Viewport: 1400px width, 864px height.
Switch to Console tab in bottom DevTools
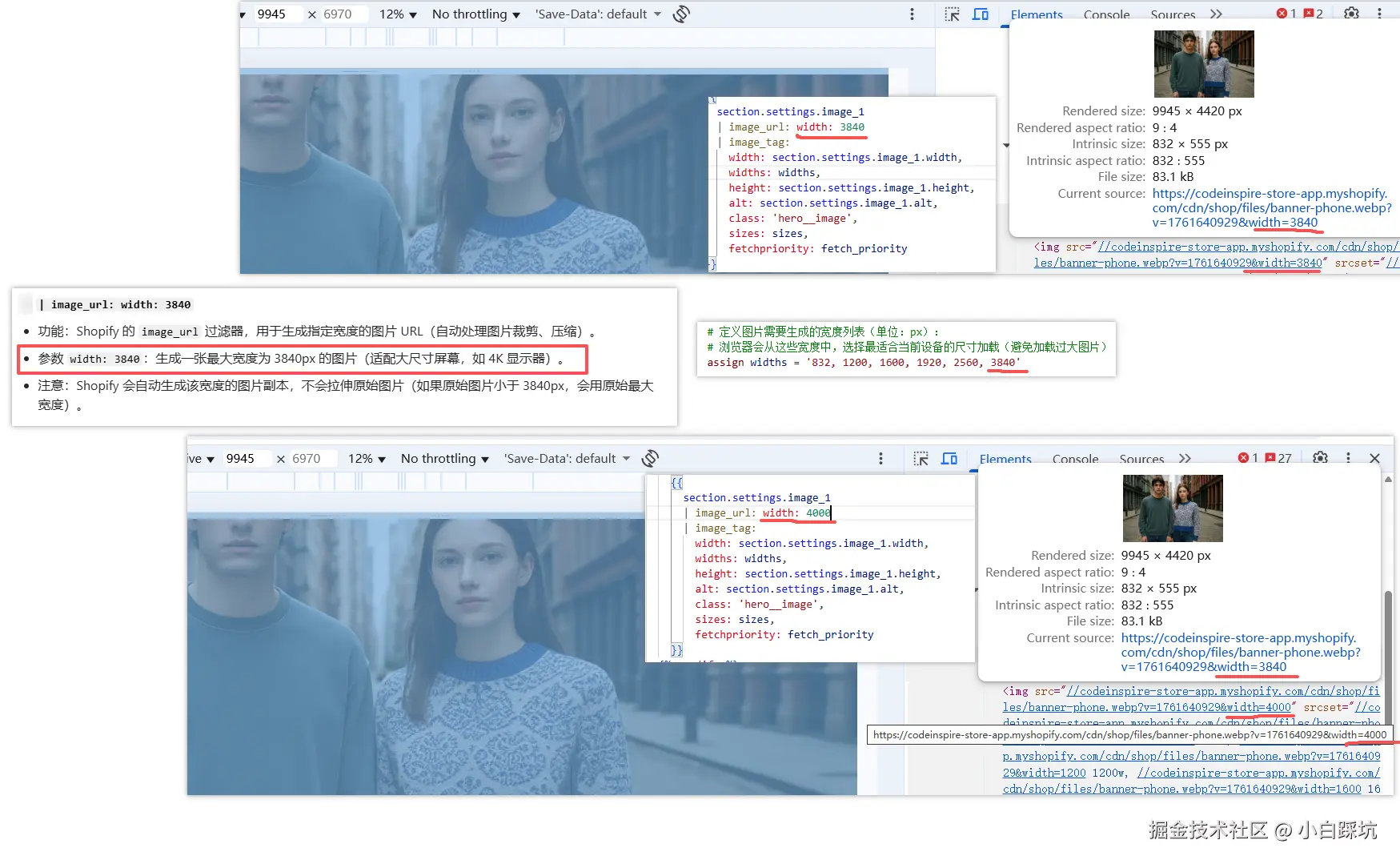pos(1075,459)
